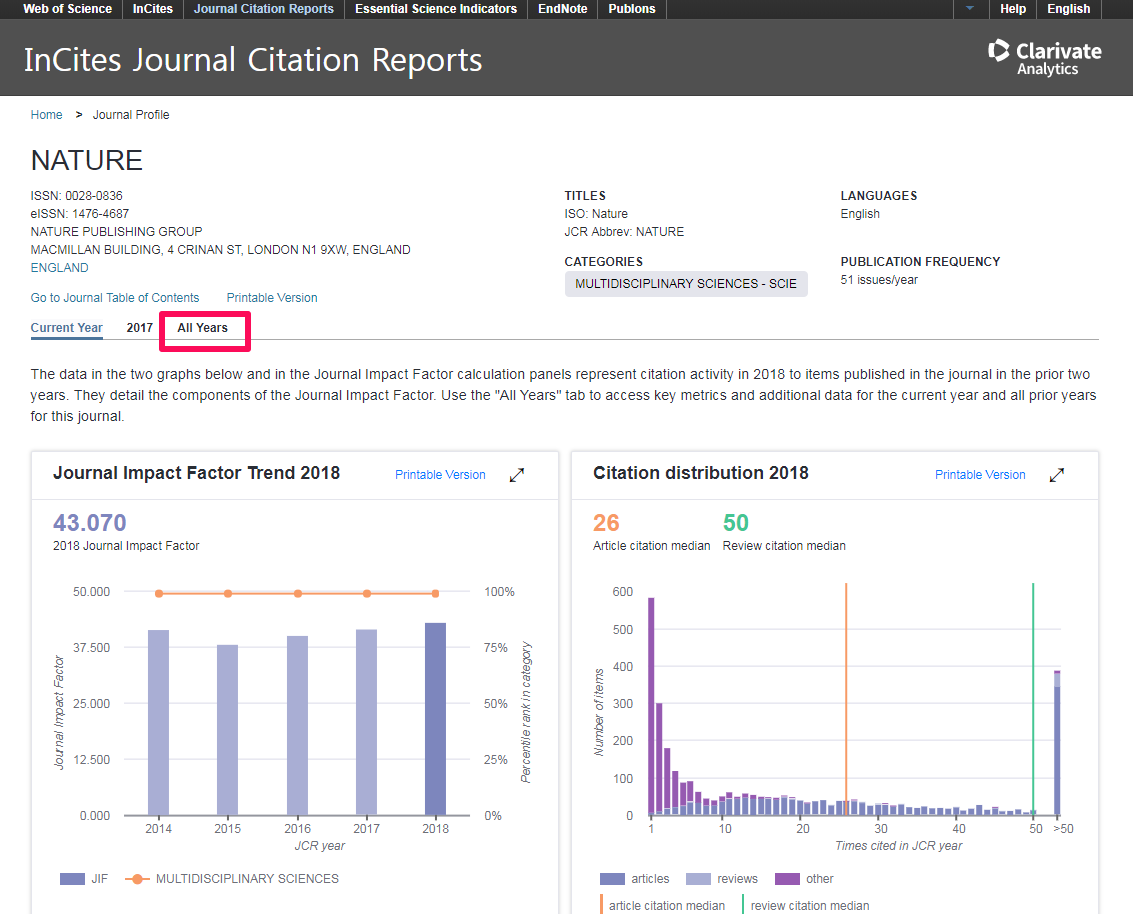1133x914 pixels.
Task: Open Printable Version for Impact Factor Trend
Action: pos(440,475)
